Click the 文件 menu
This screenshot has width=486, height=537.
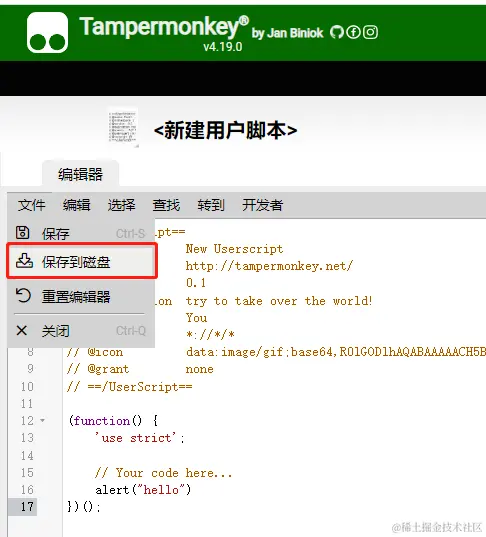[32, 205]
